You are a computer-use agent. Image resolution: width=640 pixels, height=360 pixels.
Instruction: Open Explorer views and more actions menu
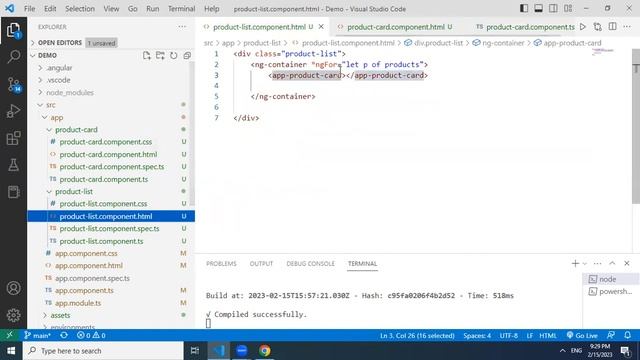[182, 27]
